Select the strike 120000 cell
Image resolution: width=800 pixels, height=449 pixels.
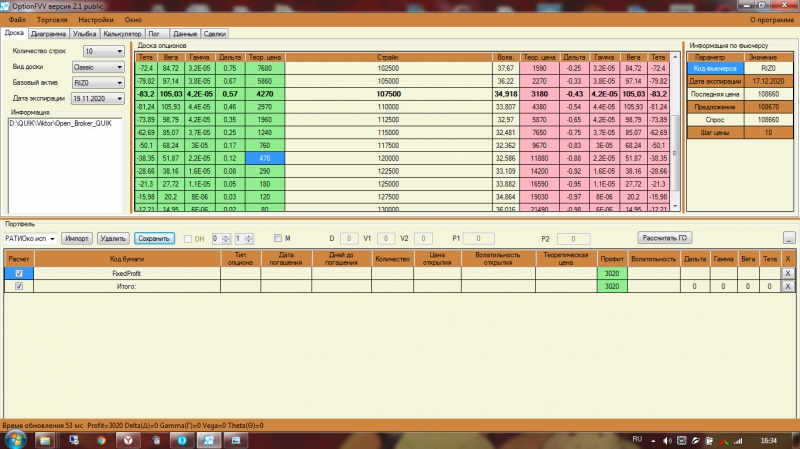pos(388,158)
